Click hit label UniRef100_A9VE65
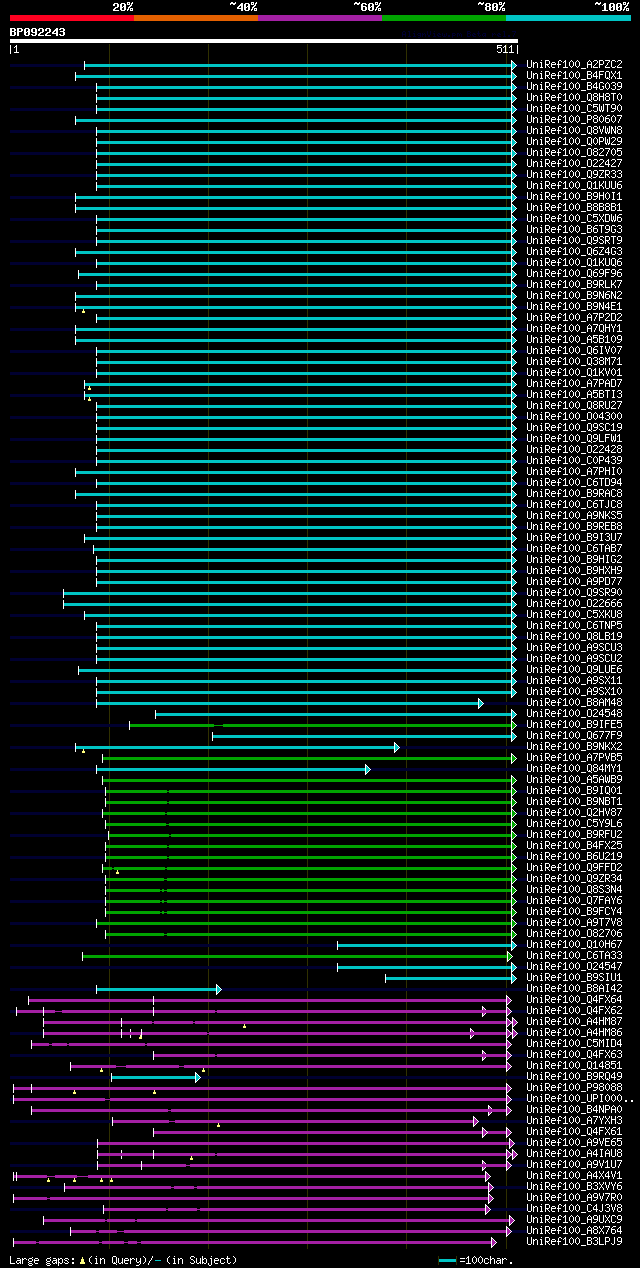Screen dimensions: 640x1268 pyautogui.click(x=574, y=1142)
